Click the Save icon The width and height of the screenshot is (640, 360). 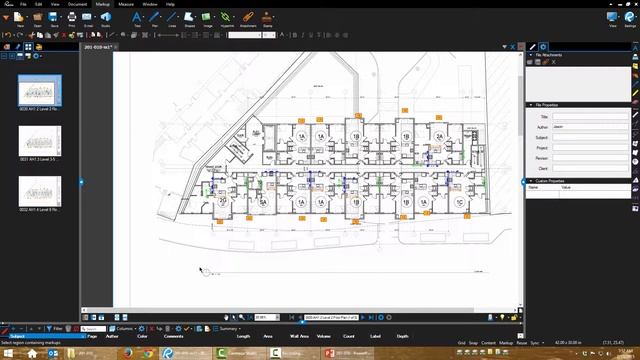pyautogui.click(x=53, y=18)
